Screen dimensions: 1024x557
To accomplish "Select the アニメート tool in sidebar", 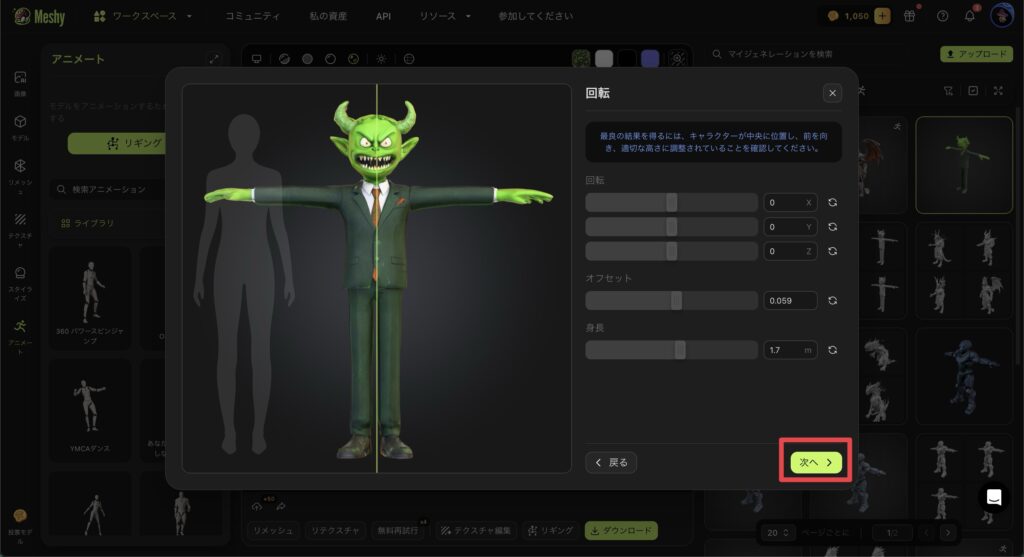I will pos(20,336).
